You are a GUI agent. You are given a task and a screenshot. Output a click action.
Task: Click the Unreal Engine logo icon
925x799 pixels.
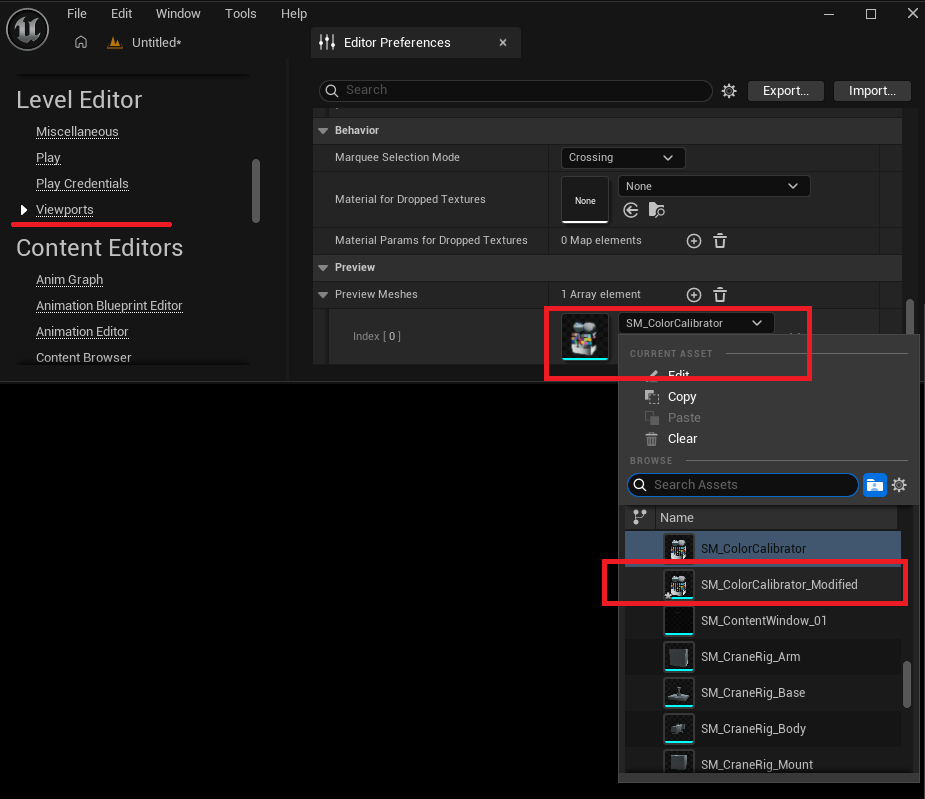(27, 29)
